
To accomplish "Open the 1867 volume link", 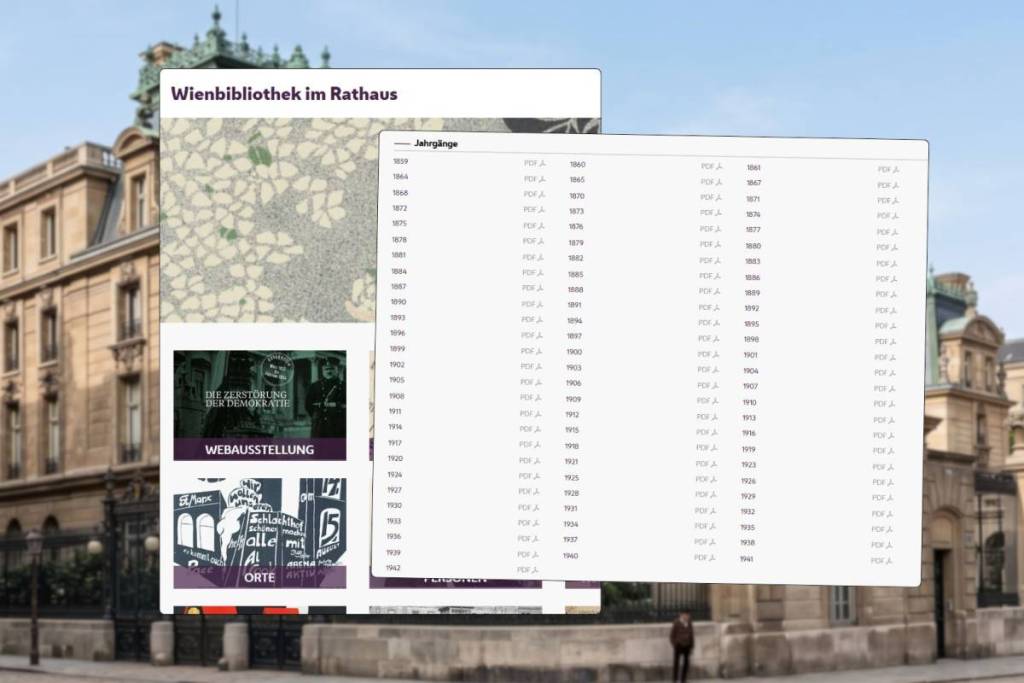I will click(x=754, y=183).
